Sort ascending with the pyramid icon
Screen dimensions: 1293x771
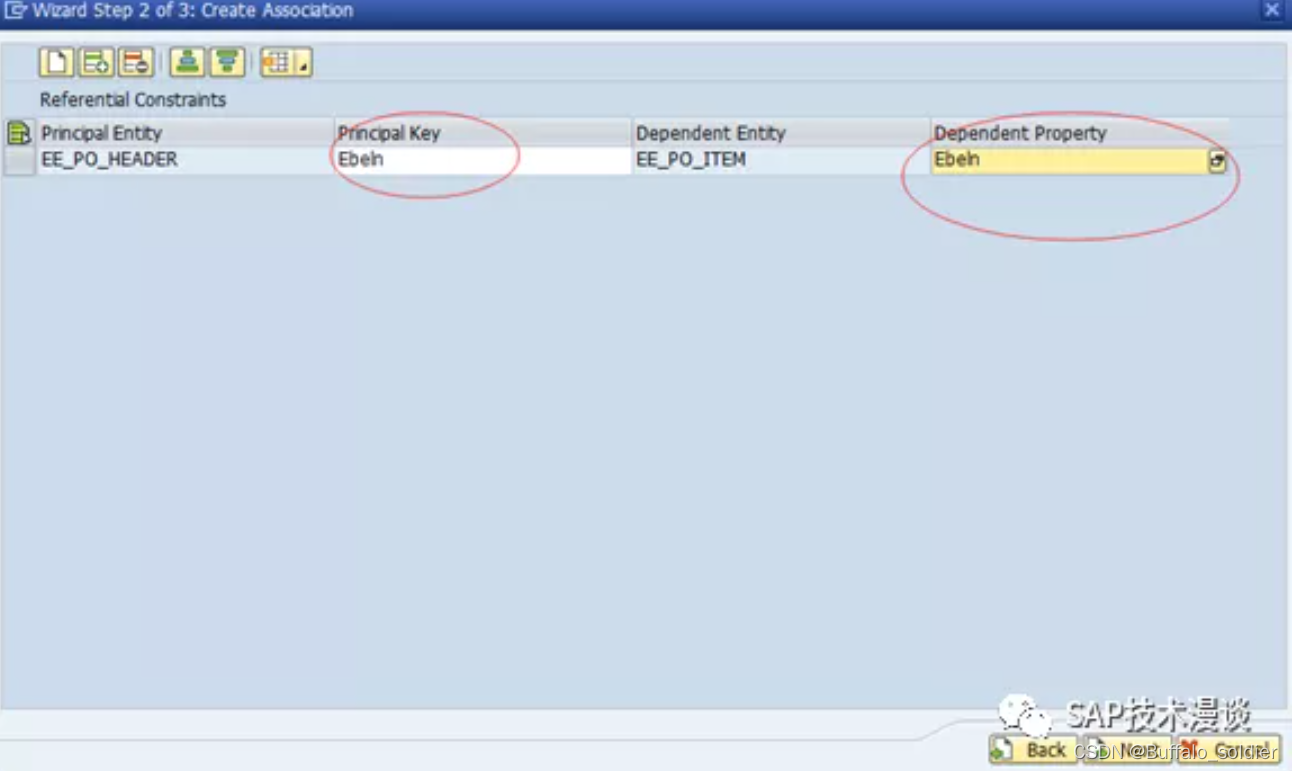pos(187,62)
